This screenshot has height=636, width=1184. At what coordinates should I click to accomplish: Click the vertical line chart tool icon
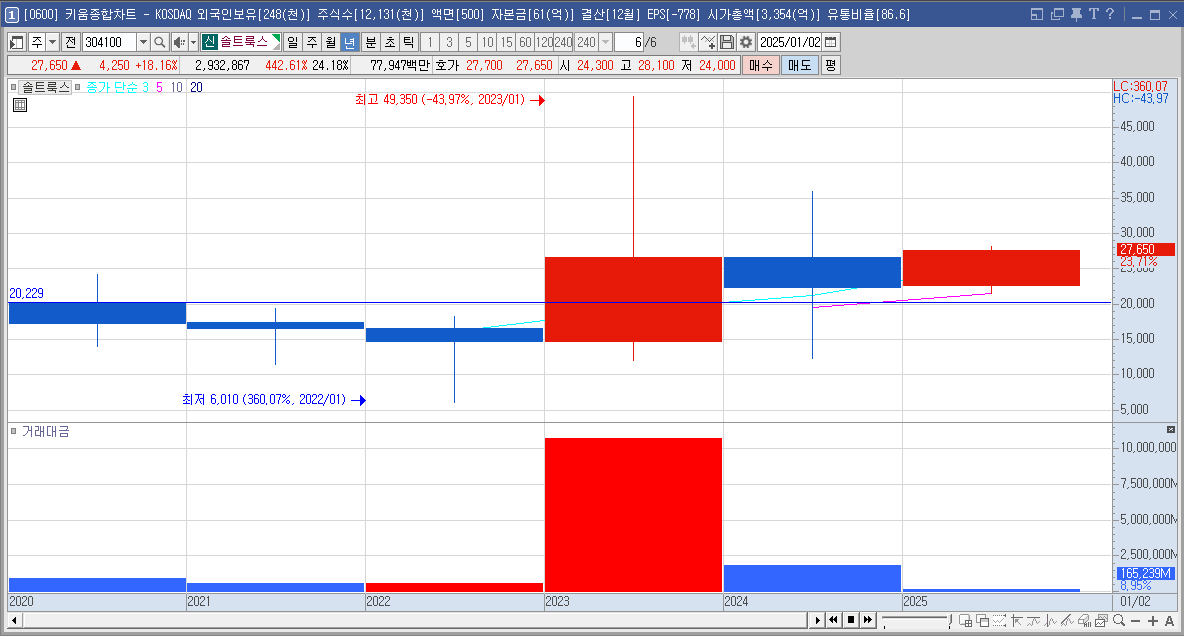pos(1050,621)
